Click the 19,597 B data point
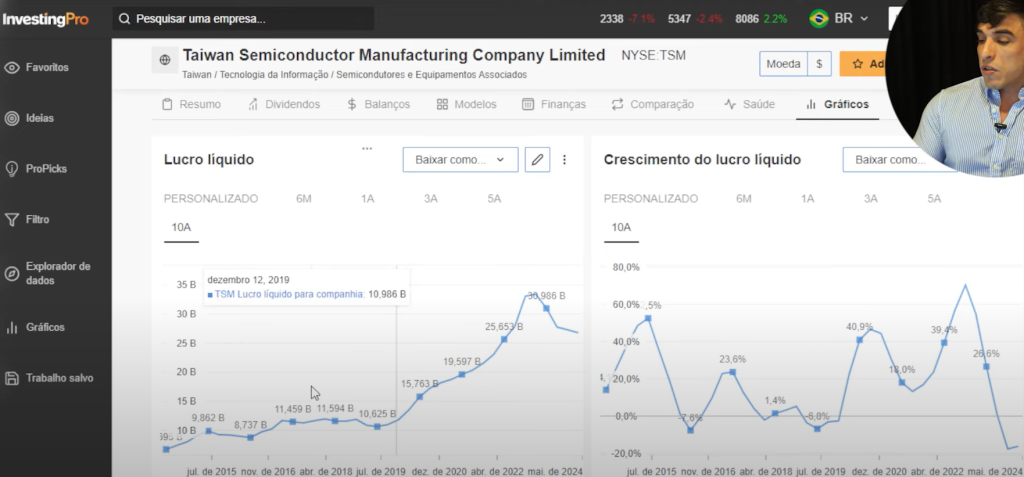Image resolution: width=1024 pixels, height=477 pixels. tap(462, 374)
